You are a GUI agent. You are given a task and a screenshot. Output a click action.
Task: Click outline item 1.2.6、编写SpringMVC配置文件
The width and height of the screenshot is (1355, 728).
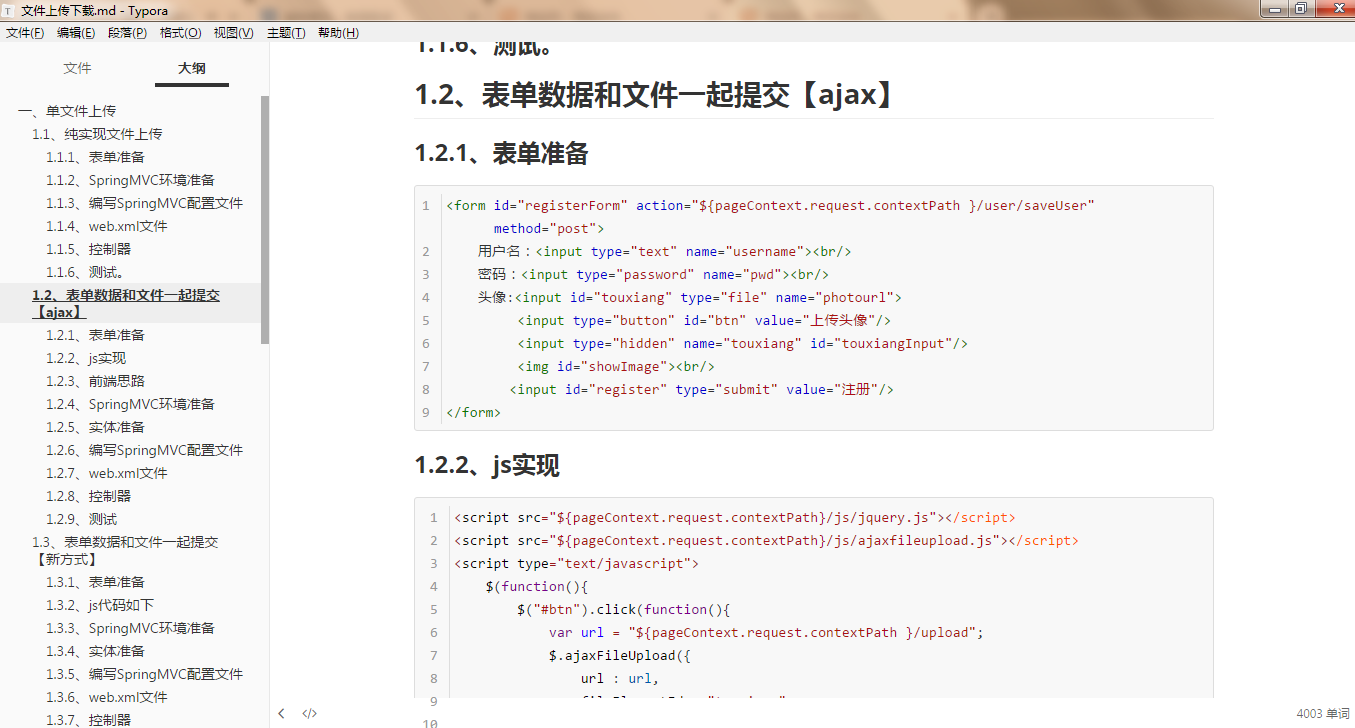(144, 450)
